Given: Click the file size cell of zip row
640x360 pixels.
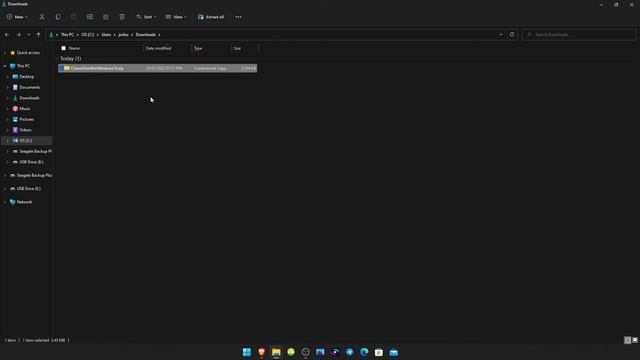Looking at the screenshot, I should point(249,68).
